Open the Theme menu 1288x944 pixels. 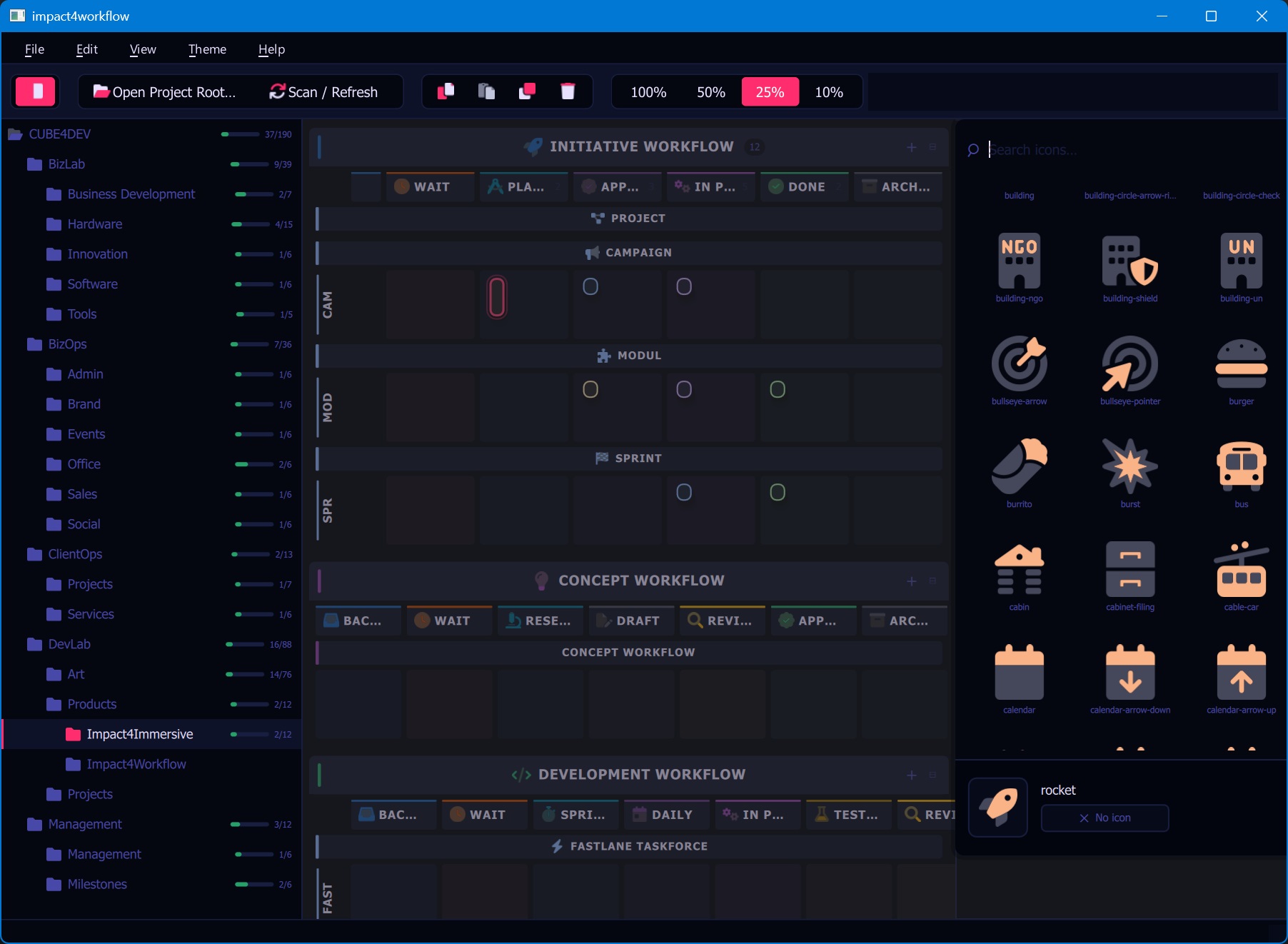(207, 49)
